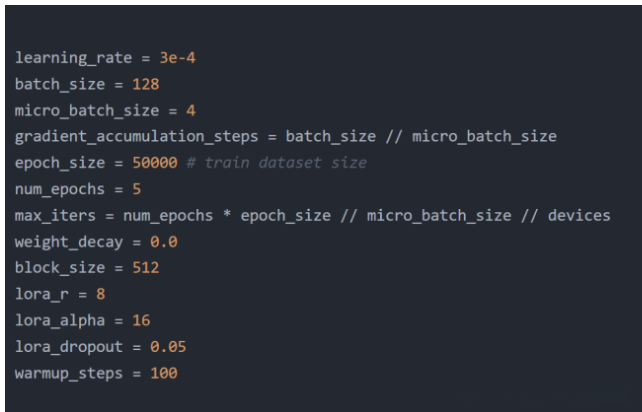Click the warmup_steps value 100
This screenshot has width=642, height=412.
coord(163,373)
